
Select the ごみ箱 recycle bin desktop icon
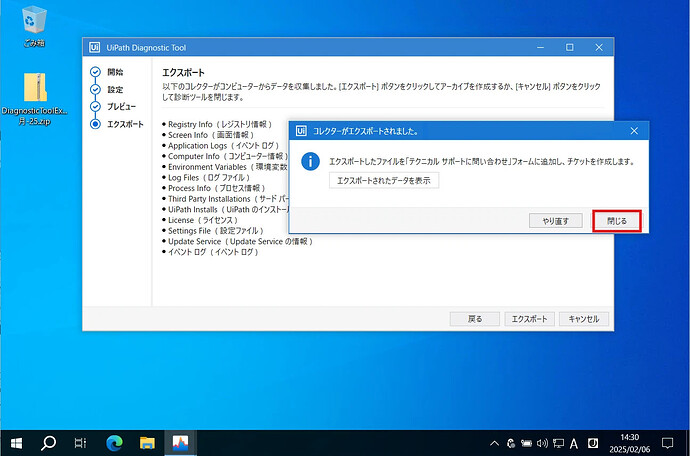coord(34,26)
